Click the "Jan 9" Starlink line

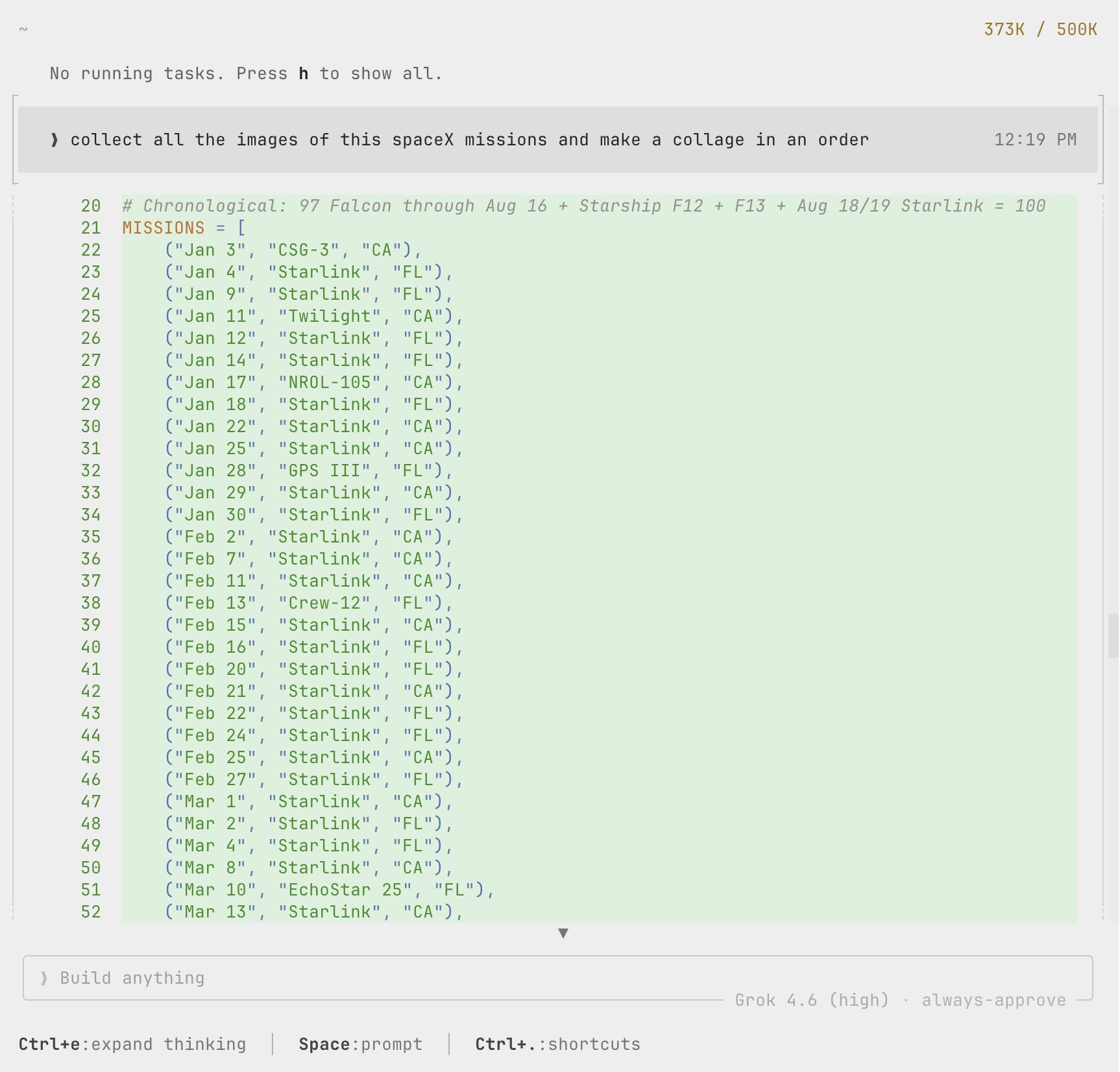(x=309, y=294)
